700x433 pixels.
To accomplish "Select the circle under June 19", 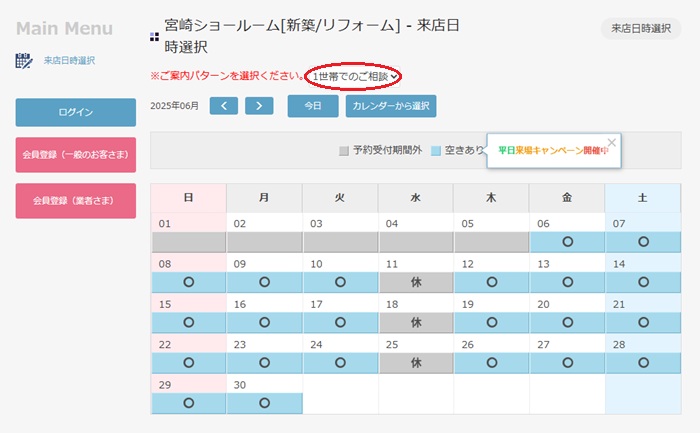I will click(x=492, y=322).
